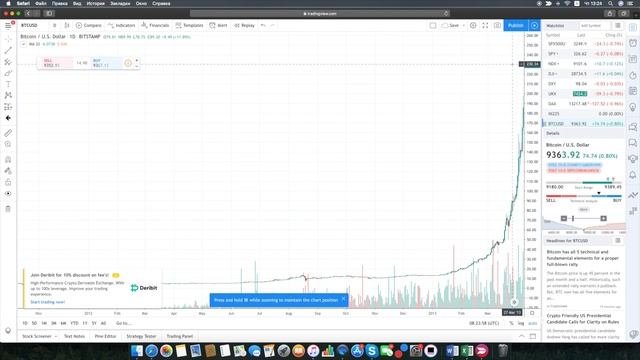
Task: Select the prediction and measurement tool
Action: (8, 107)
